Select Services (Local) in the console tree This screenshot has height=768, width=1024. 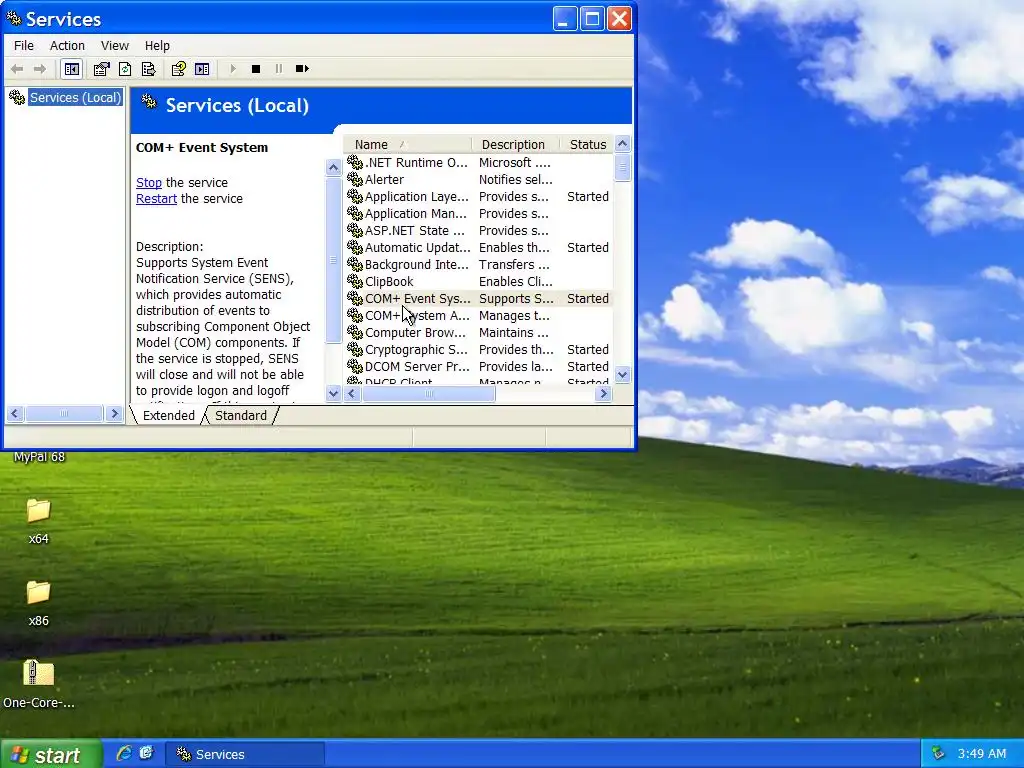point(75,97)
